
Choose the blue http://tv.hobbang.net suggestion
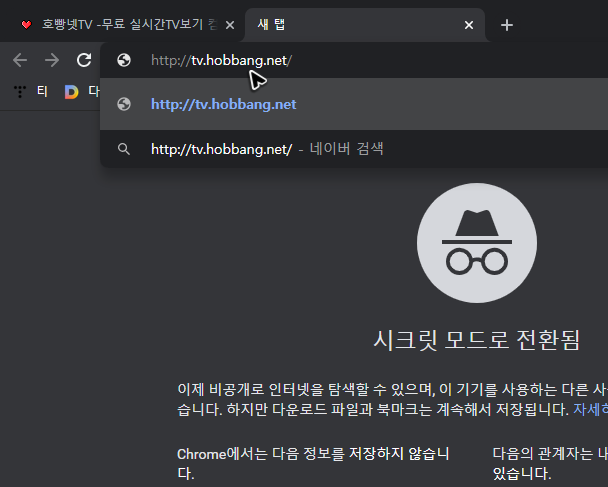click(x=354, y=104)
